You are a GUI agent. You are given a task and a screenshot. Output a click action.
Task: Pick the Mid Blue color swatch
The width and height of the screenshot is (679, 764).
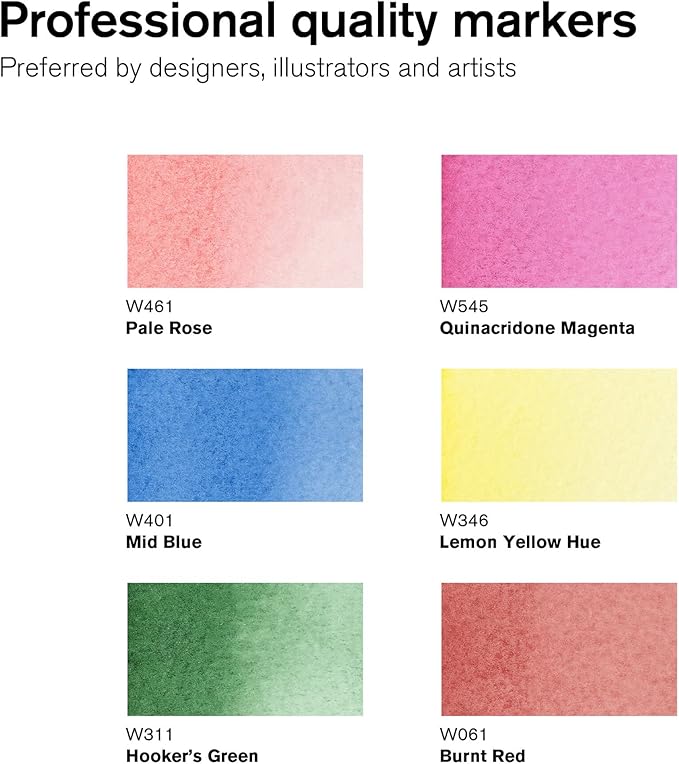245,435
